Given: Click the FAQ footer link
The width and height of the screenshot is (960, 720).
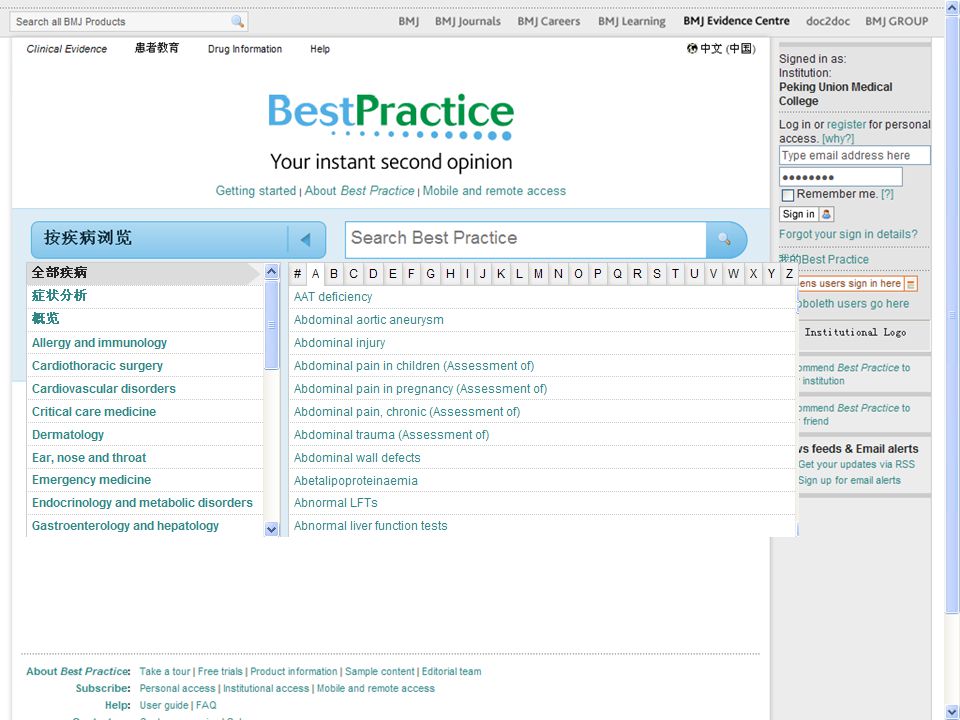Looking at the screenshot, I should pos(206,705).
